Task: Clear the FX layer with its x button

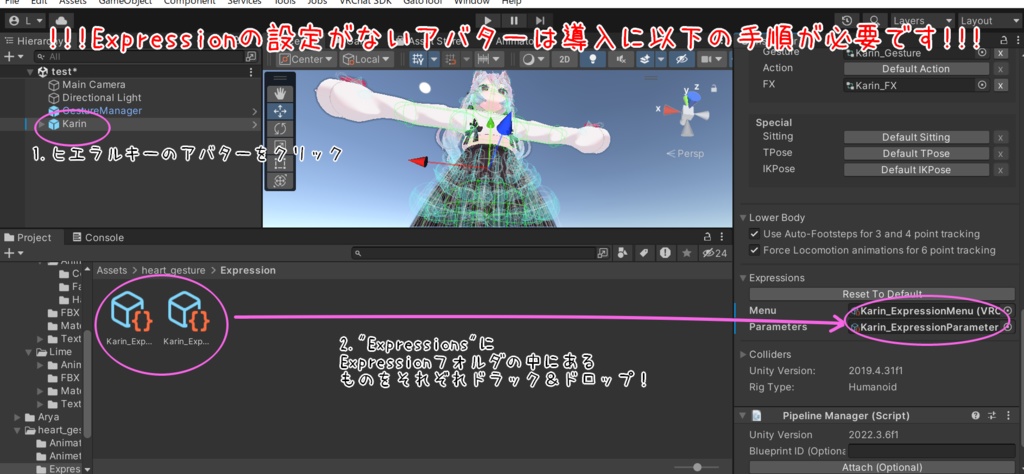Action: tap(1000, 86)
